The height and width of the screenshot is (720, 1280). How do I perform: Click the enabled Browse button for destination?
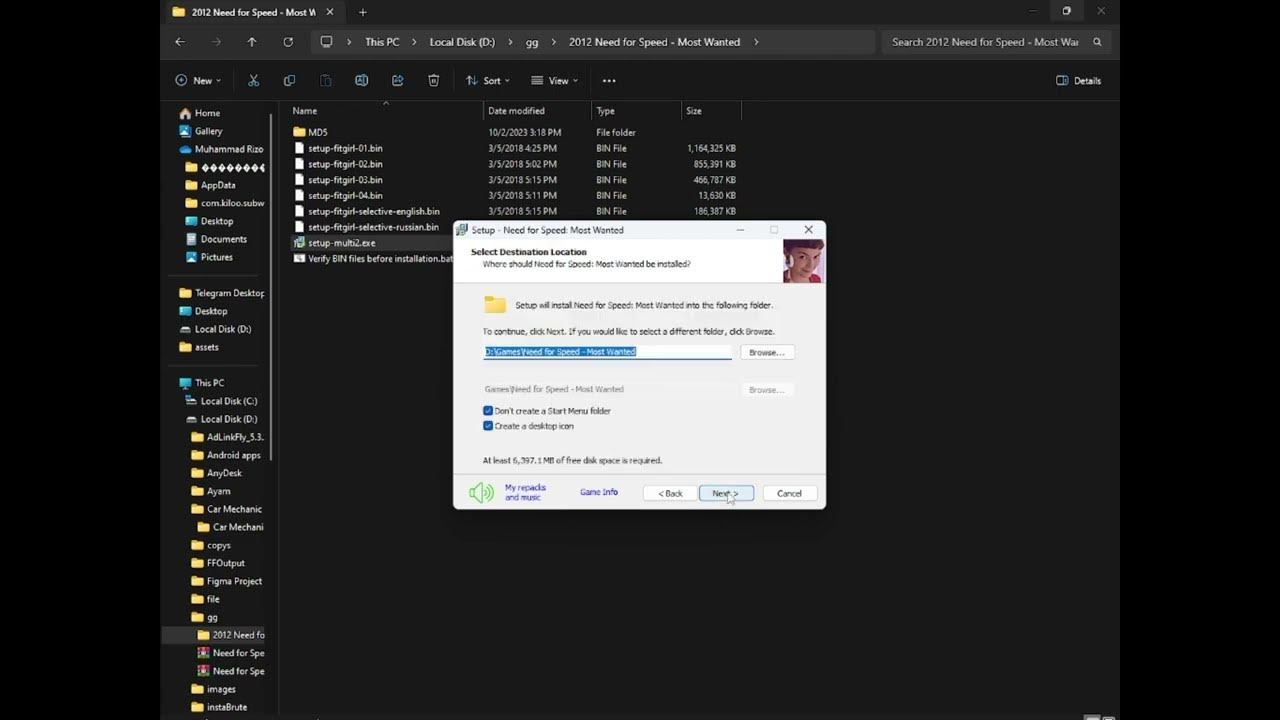pyautogui.click(x=767, y=352)
